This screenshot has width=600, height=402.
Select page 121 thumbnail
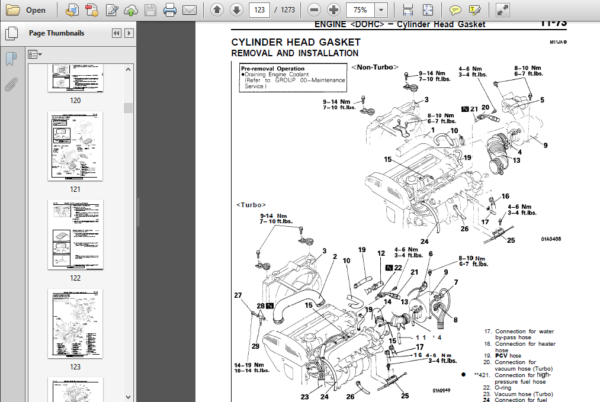75,146
